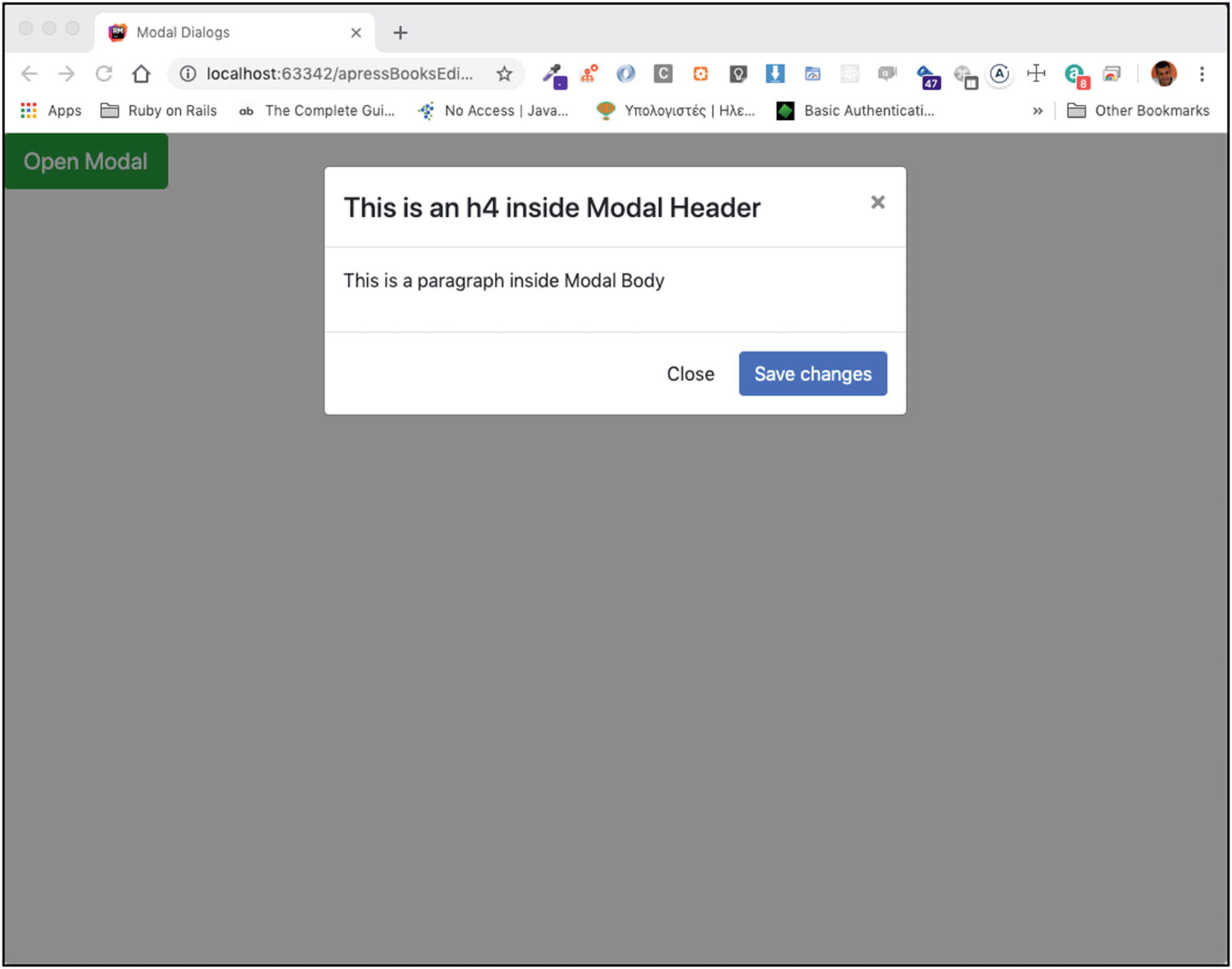The width and height of the screenshot is (1232, 969).
Task: Open the Chrome three-dot menu
Action: (1202, 74)
